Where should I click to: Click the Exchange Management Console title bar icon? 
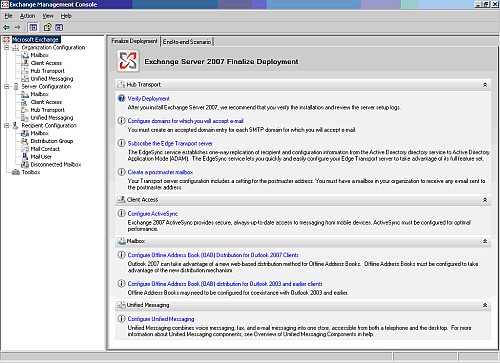point(5,4)
